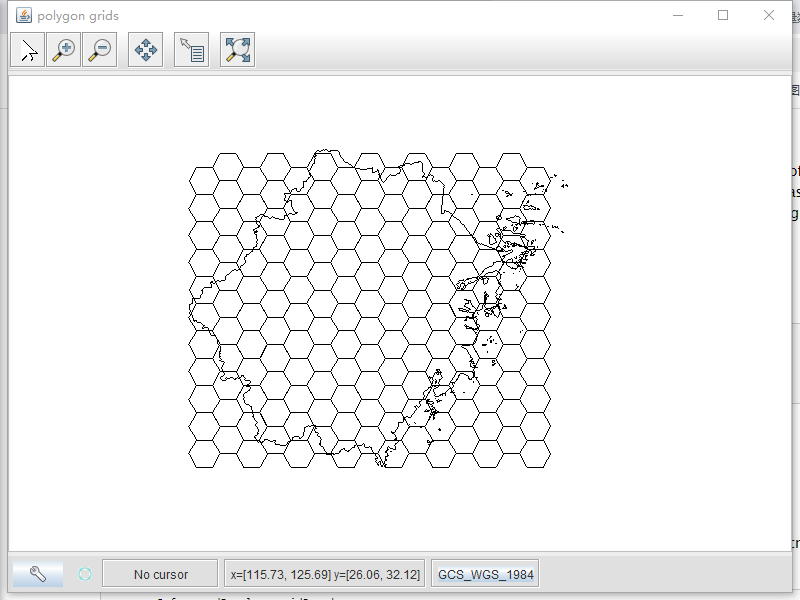Activate the Zoom Out magnifier tool
Viewport: 800px width, 600px height.
pos(98,48)
